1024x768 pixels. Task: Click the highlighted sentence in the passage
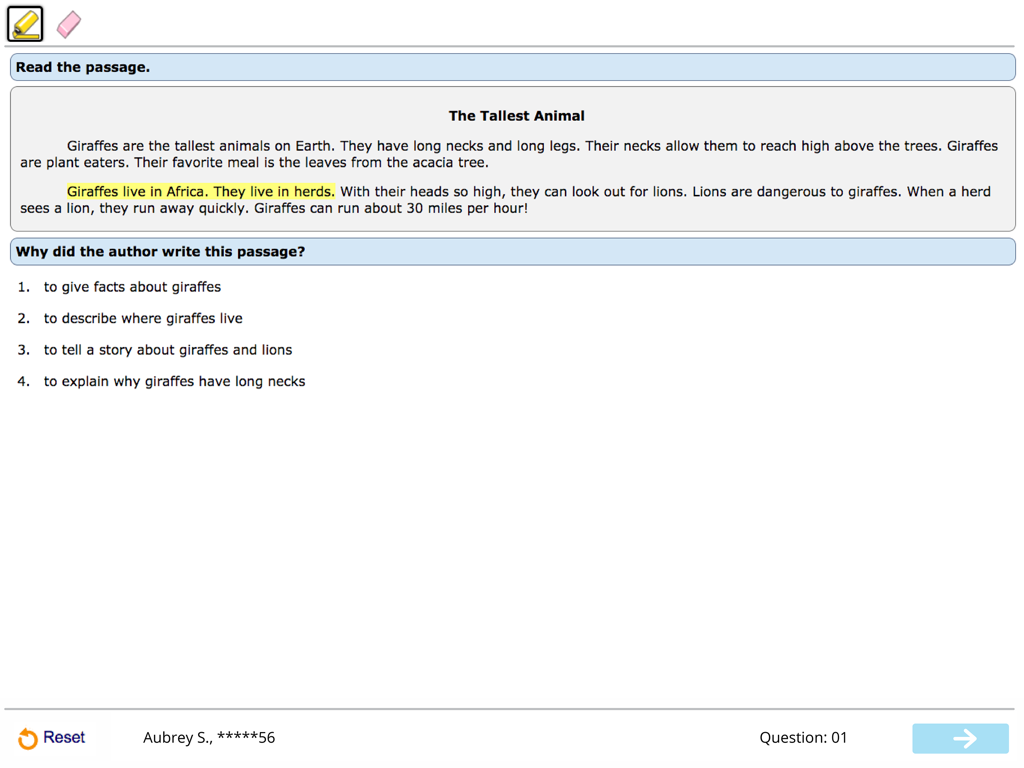point(200,191)
